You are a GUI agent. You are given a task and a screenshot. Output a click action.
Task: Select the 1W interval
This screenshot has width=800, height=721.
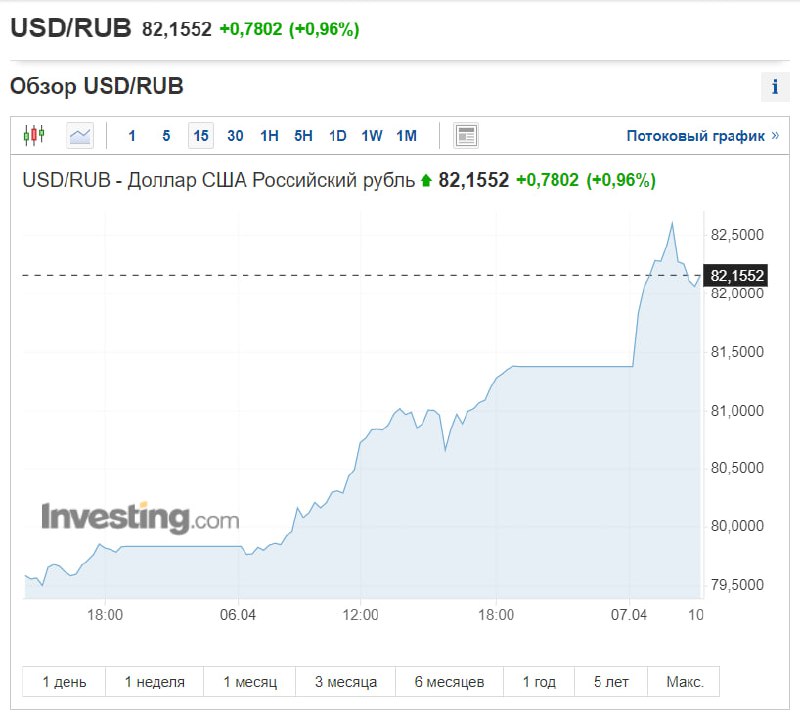[372, 136]
